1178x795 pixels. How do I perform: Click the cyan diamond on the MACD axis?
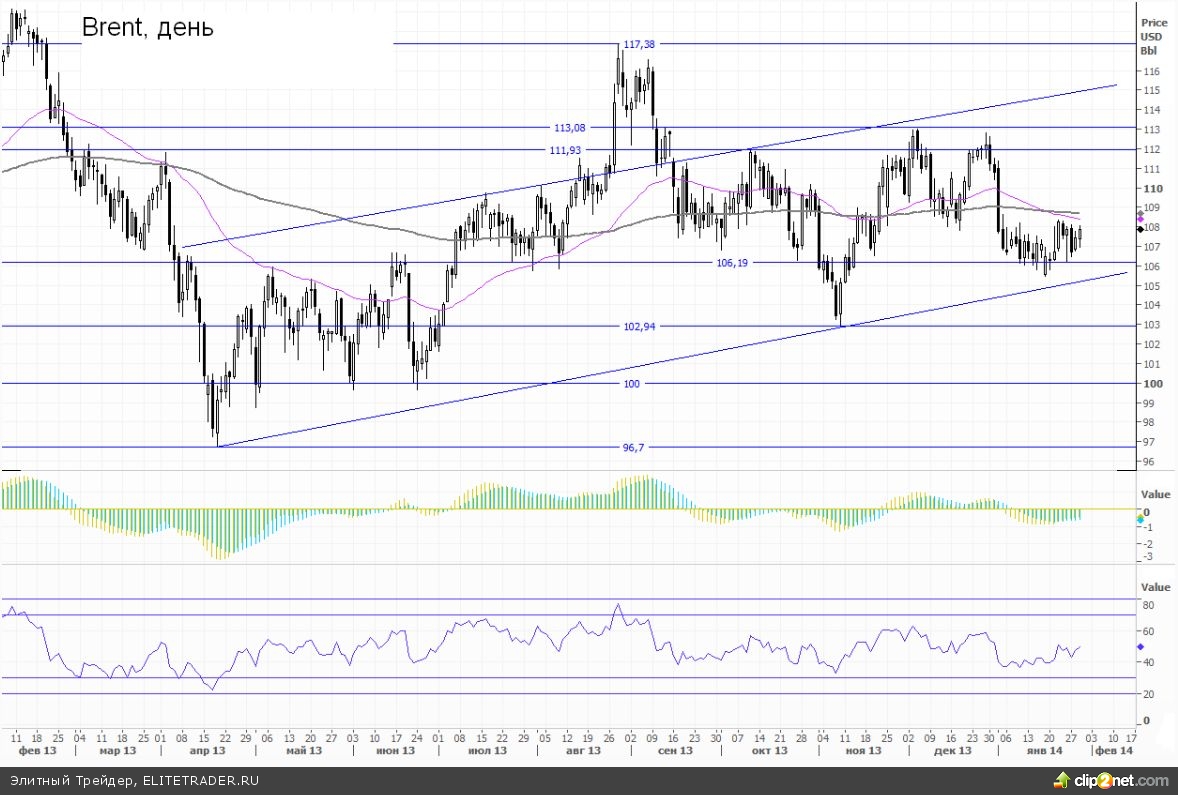tap(1140, 520)
